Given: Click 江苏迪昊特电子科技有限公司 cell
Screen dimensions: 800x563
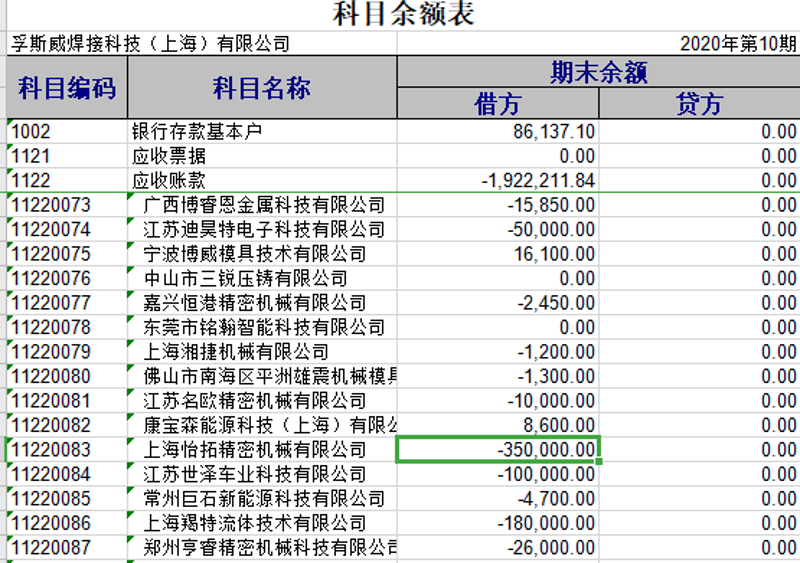Looking at the screenshot, I should click(262, 230).
